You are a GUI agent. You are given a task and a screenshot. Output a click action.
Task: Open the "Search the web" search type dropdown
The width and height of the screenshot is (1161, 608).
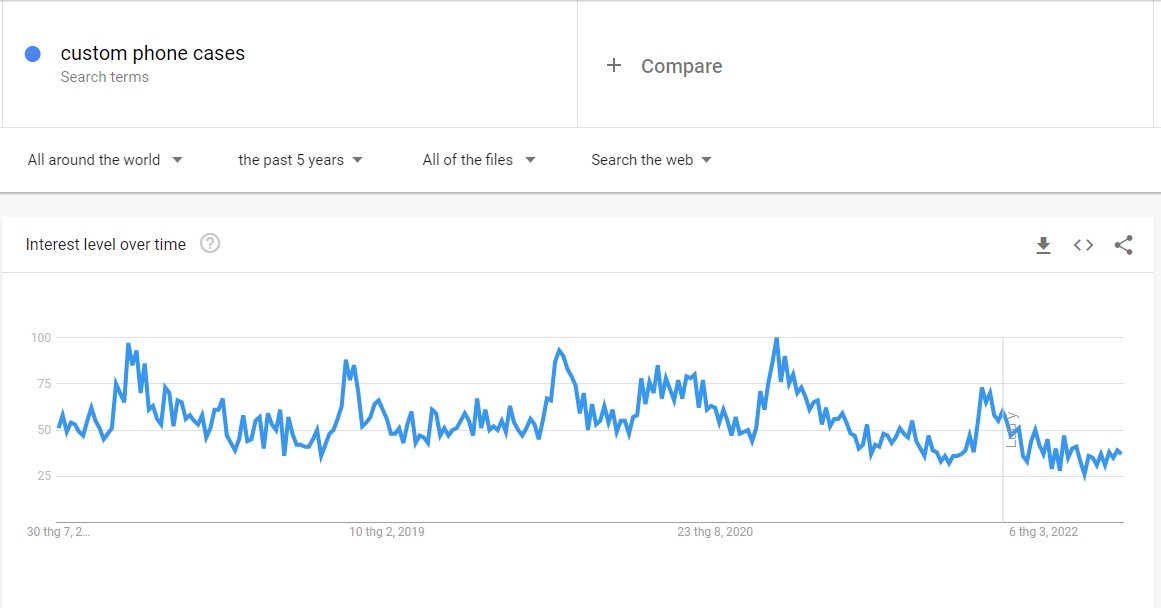click(651, 160)
